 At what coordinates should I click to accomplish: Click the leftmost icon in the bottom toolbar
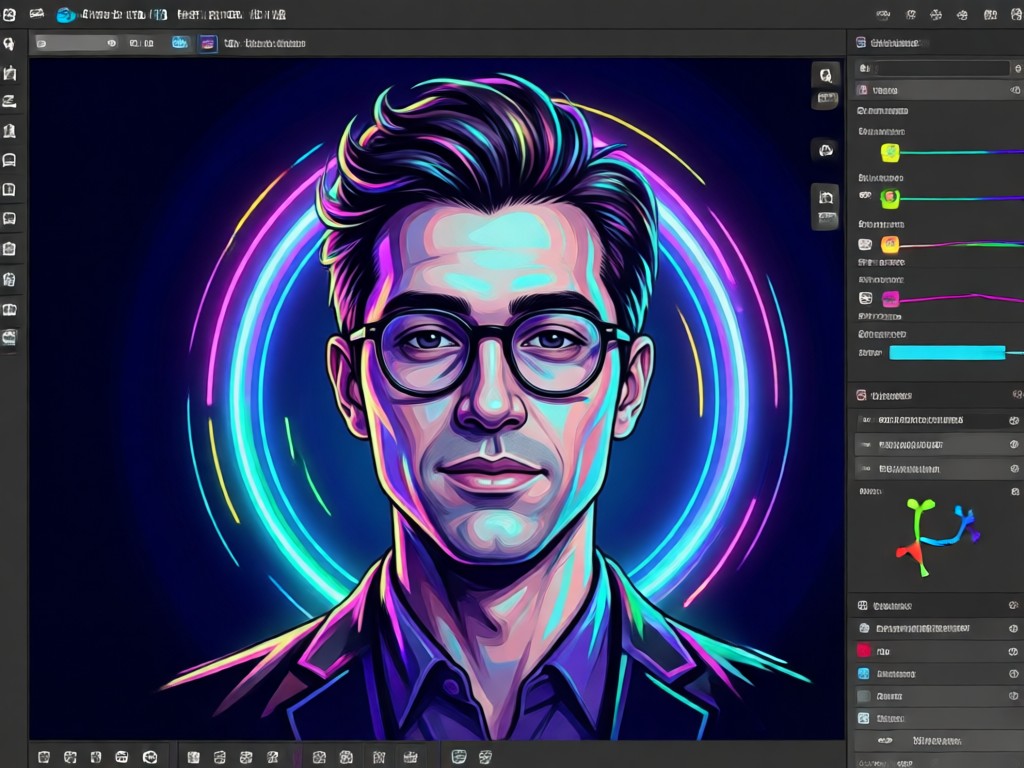44,757
